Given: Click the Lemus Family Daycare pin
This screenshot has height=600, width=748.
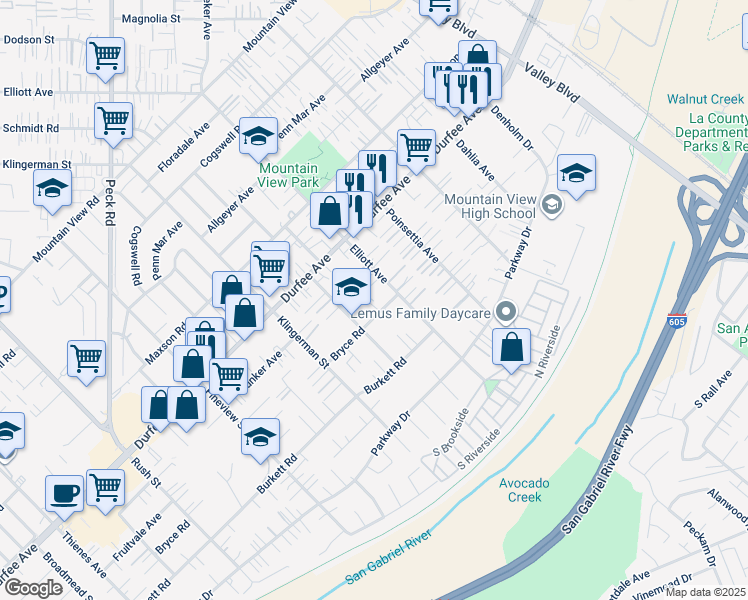Looking at the screenshot, I should [506, 311].
